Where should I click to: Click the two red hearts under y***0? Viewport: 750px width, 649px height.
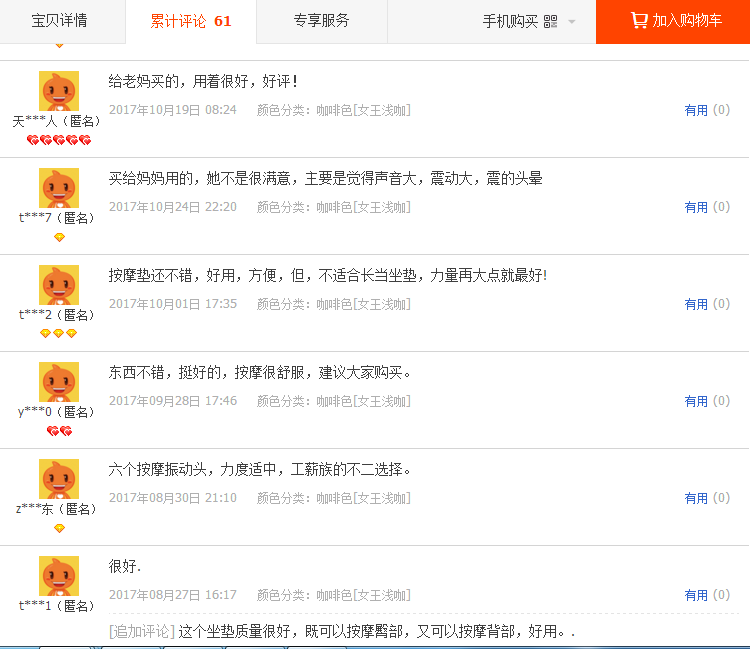(x=59, y=431)
